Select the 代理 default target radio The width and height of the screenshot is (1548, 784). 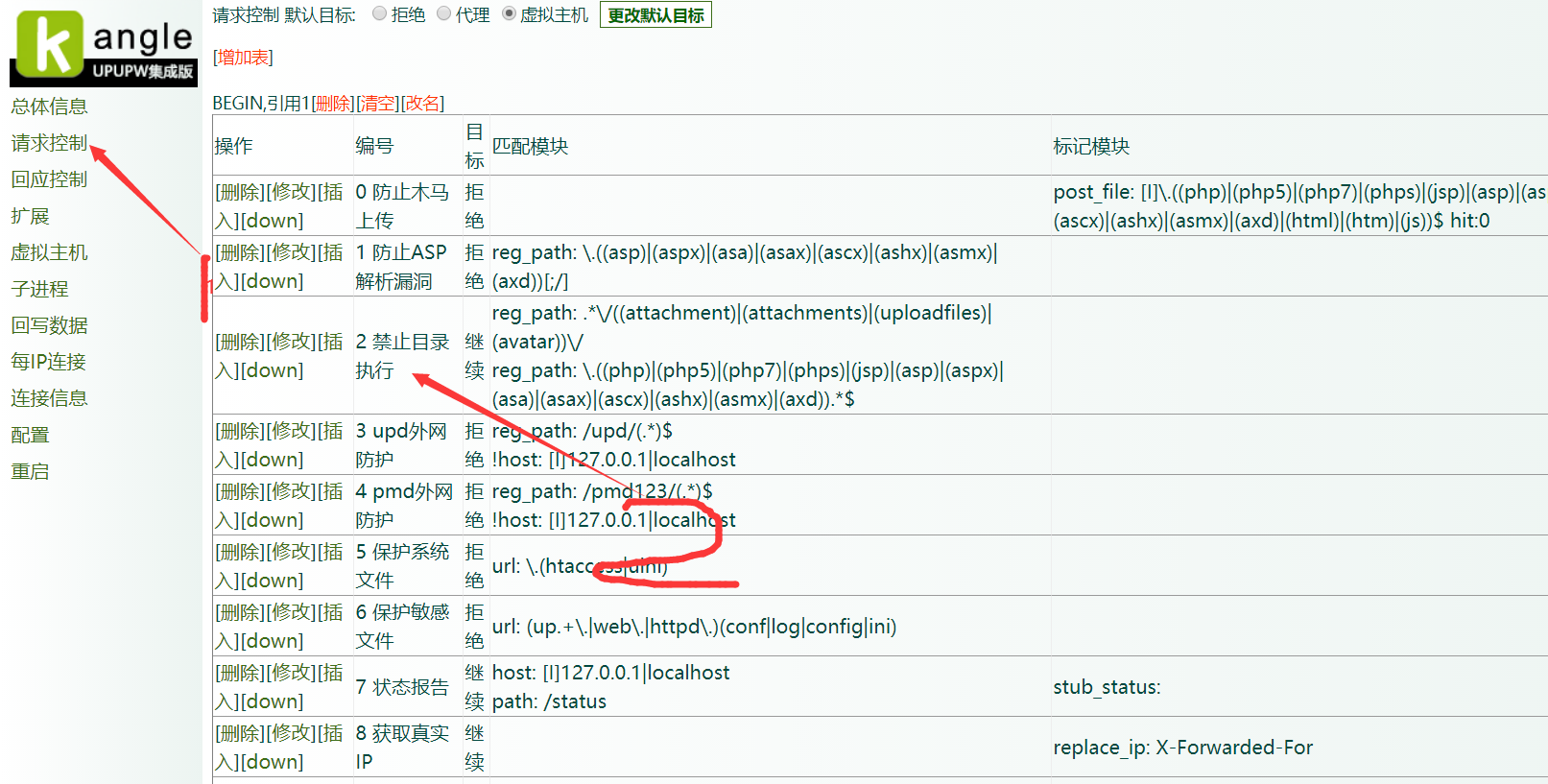point(444,14)
